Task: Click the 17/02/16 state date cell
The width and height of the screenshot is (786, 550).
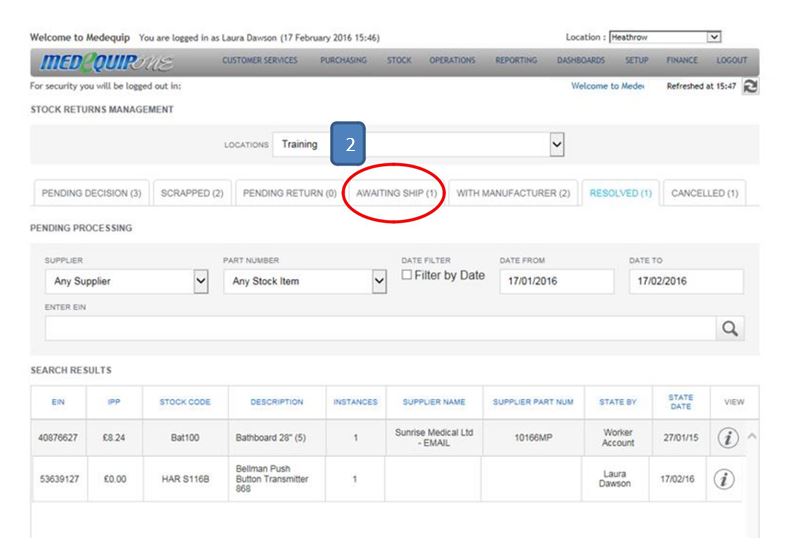Action: (677, 479)
